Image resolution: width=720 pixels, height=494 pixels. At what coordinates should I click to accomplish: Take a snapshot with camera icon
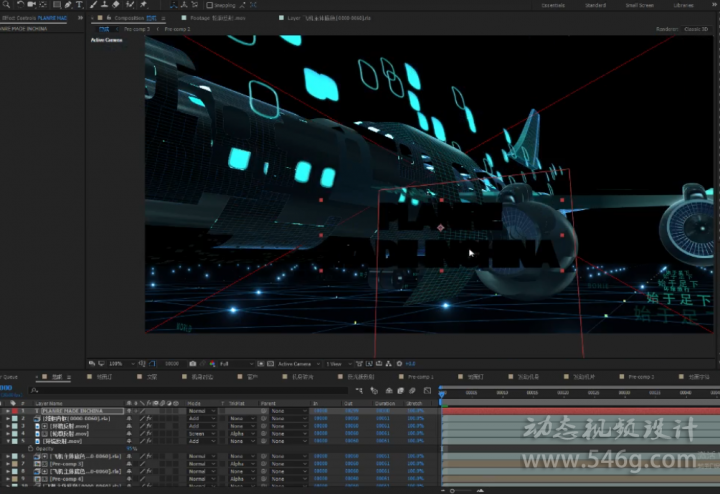click(x=193, y=364)
